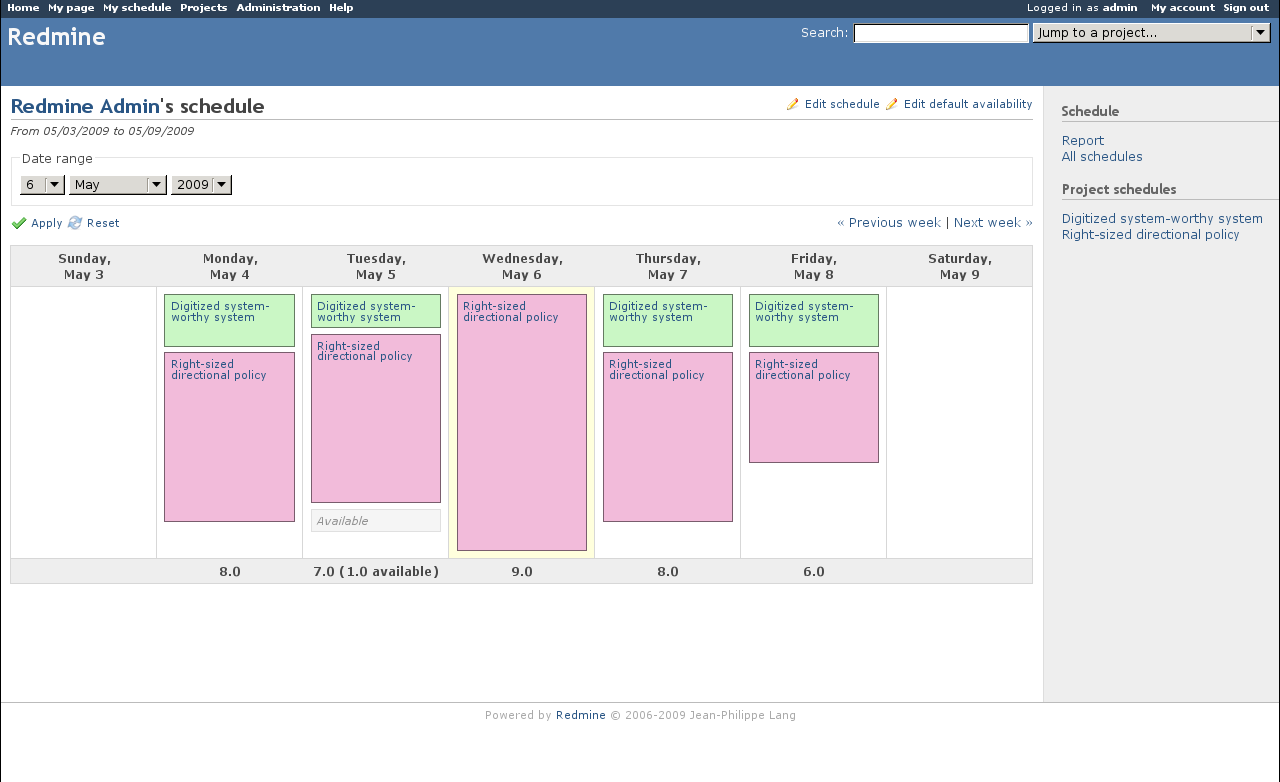
Task: Open the Administration menu item
Action: [x=278, y=8]
